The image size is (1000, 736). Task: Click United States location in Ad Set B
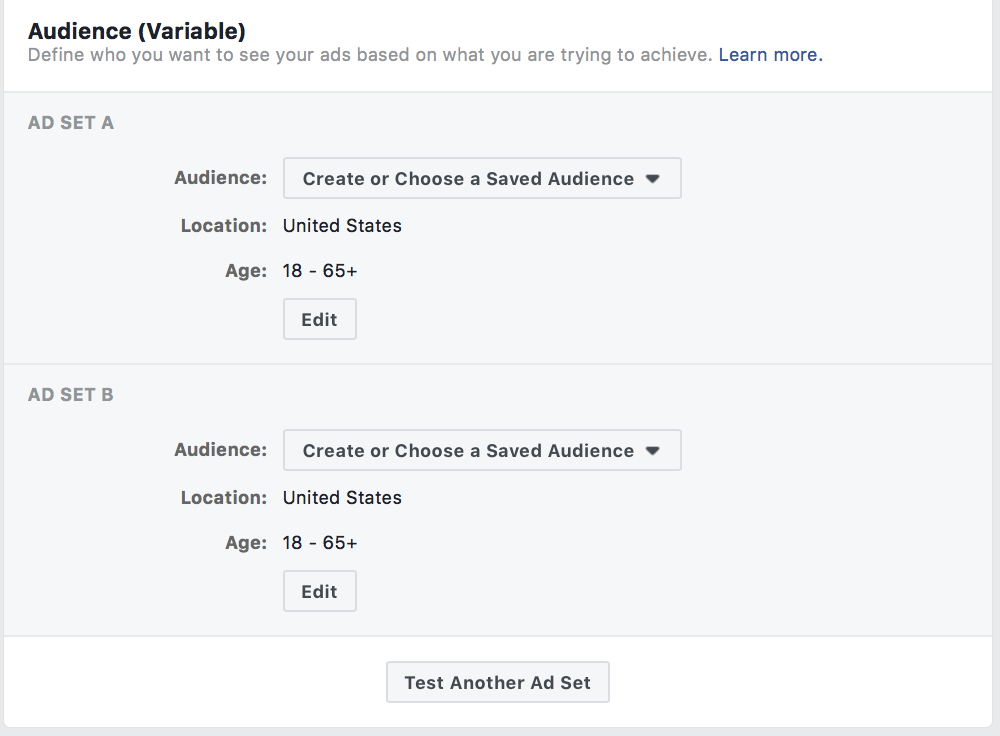[x=342, y=498]
